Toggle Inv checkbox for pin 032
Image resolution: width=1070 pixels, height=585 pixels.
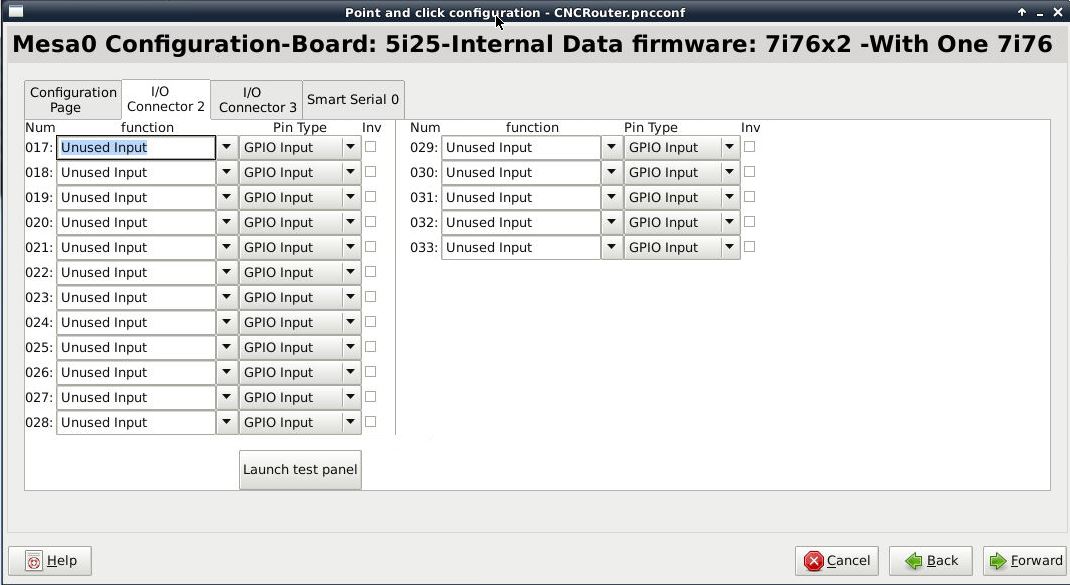point(749,222)
